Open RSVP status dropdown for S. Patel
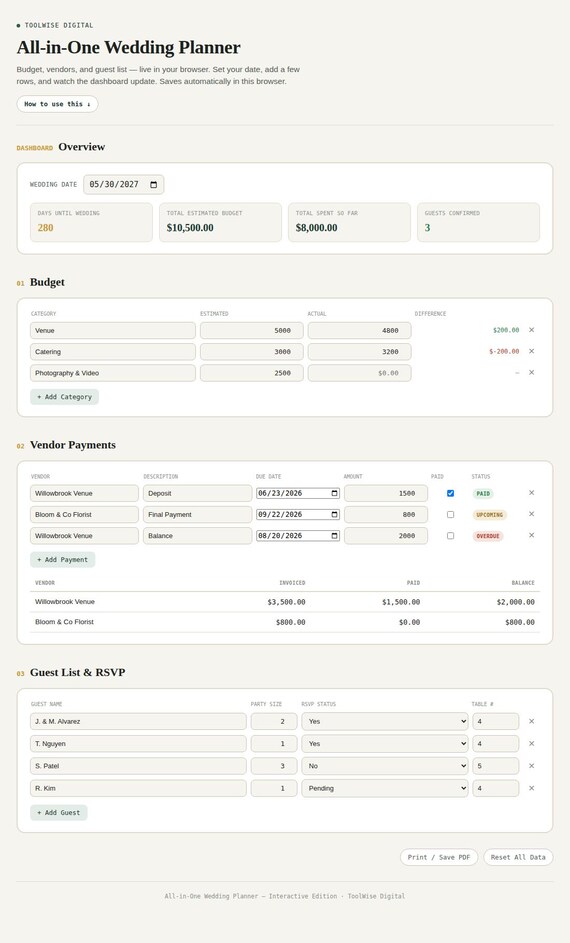The width and height of the screenshot is (570, 943). 385,766
